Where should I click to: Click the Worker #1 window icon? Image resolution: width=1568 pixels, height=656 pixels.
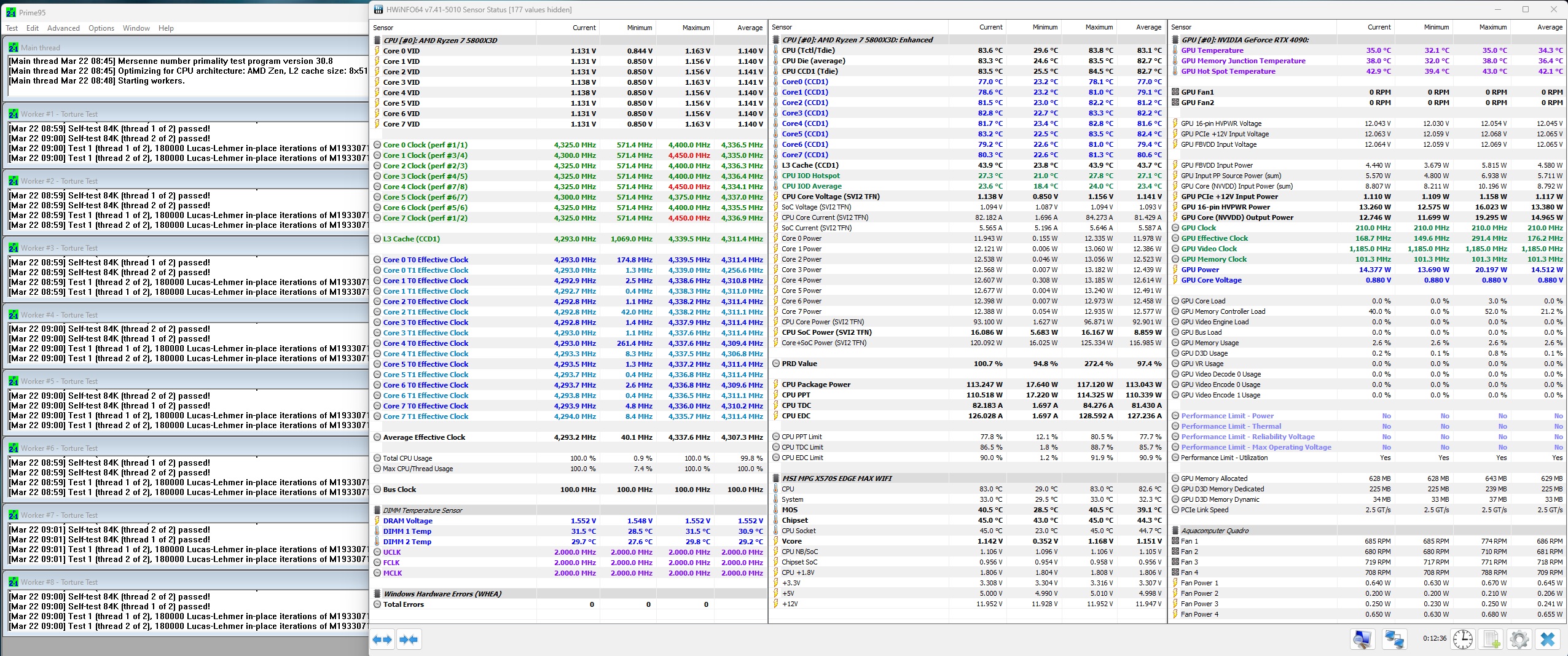pyautogui.click(x=14, y=114)
